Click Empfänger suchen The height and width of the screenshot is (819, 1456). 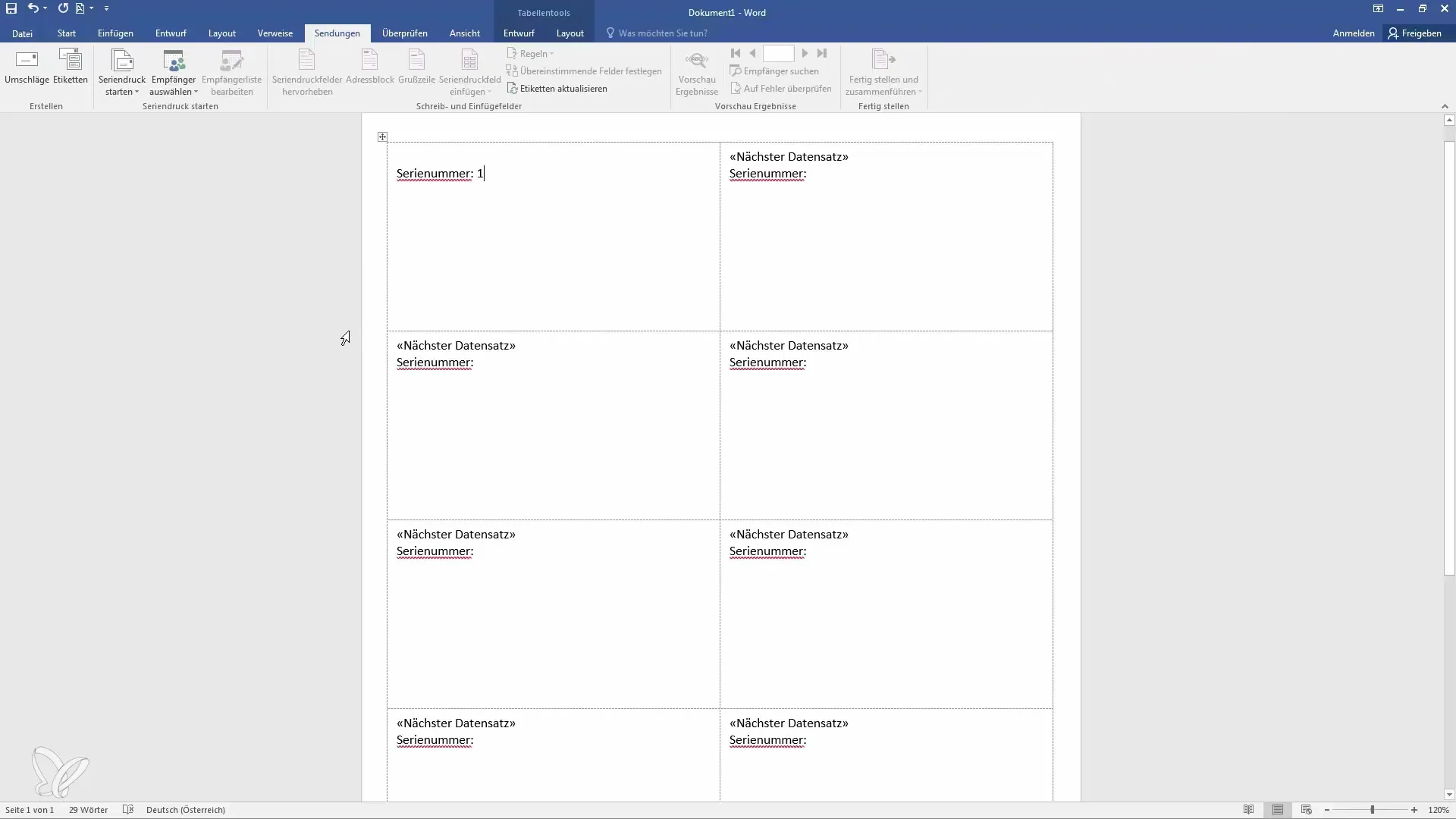774,71
